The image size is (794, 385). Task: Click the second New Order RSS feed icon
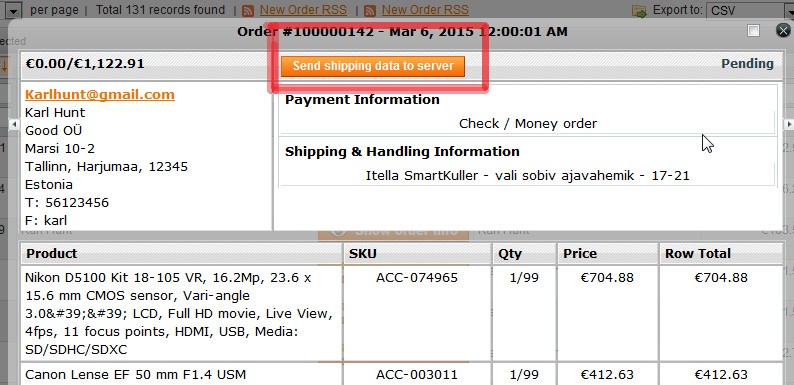coord(370,11)
